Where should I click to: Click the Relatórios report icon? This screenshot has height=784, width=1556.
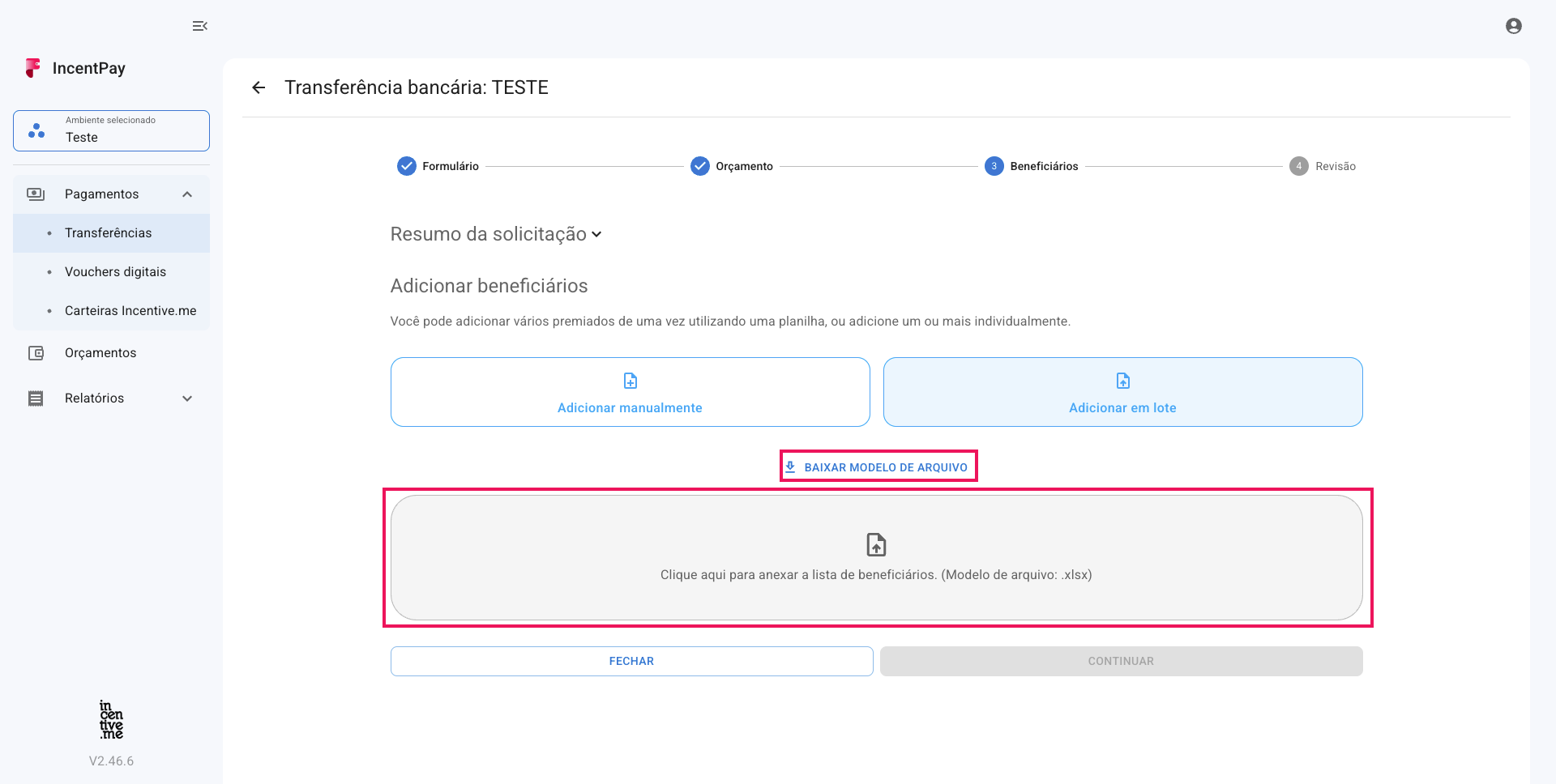(x=36, y=398)
